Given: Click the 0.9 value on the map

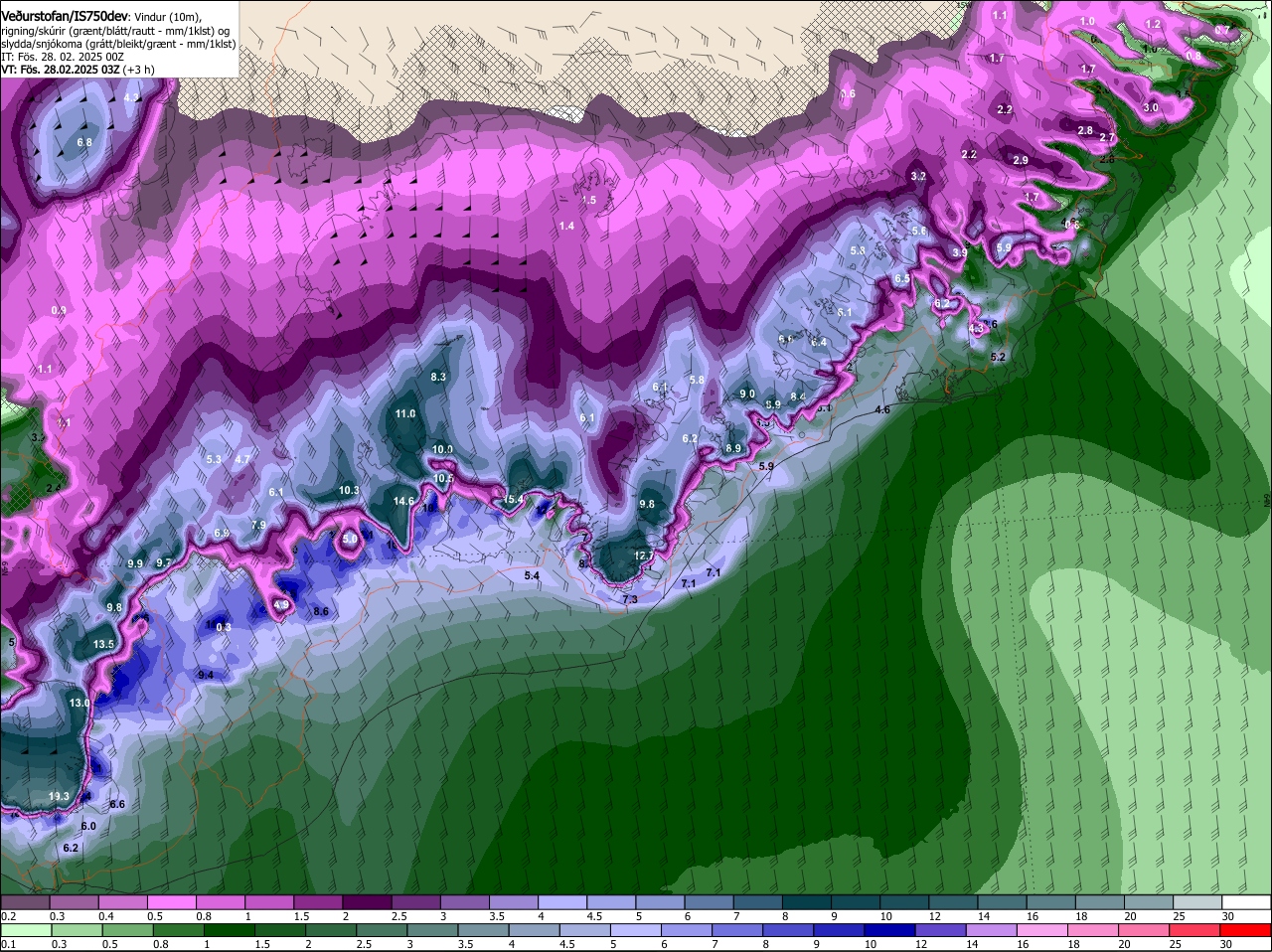Looking at the screenshot, I should 59,311.
